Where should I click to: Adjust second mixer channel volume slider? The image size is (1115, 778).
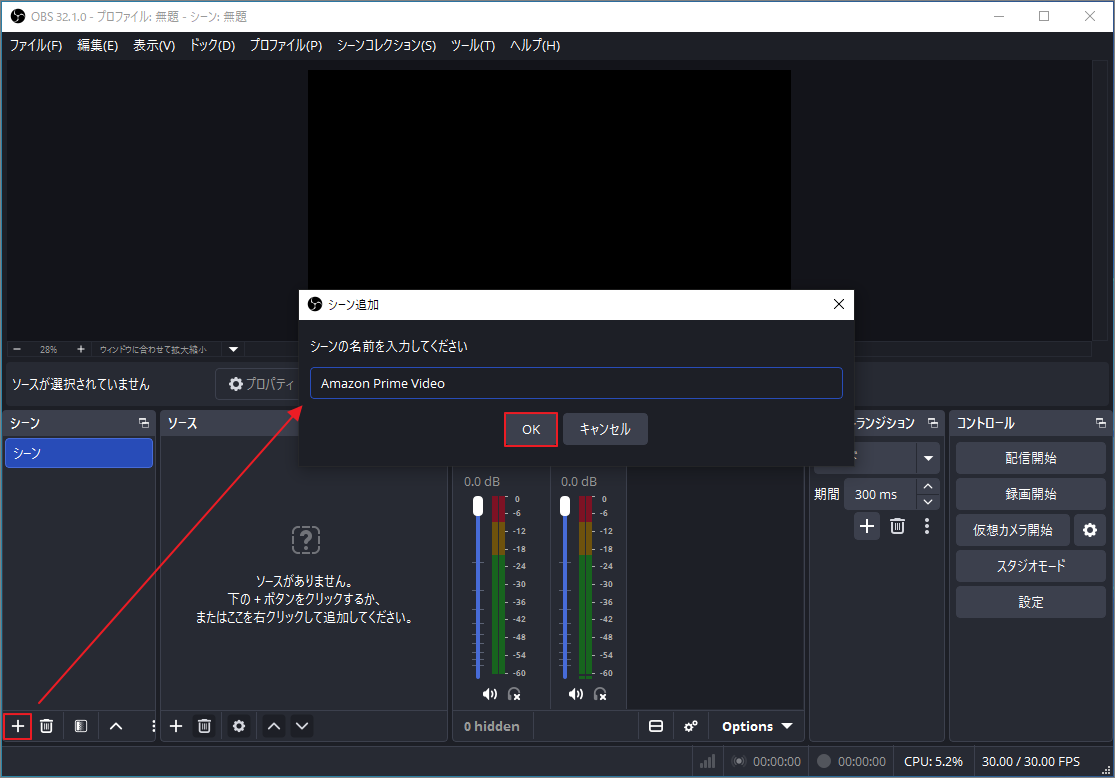pos(565,587)
